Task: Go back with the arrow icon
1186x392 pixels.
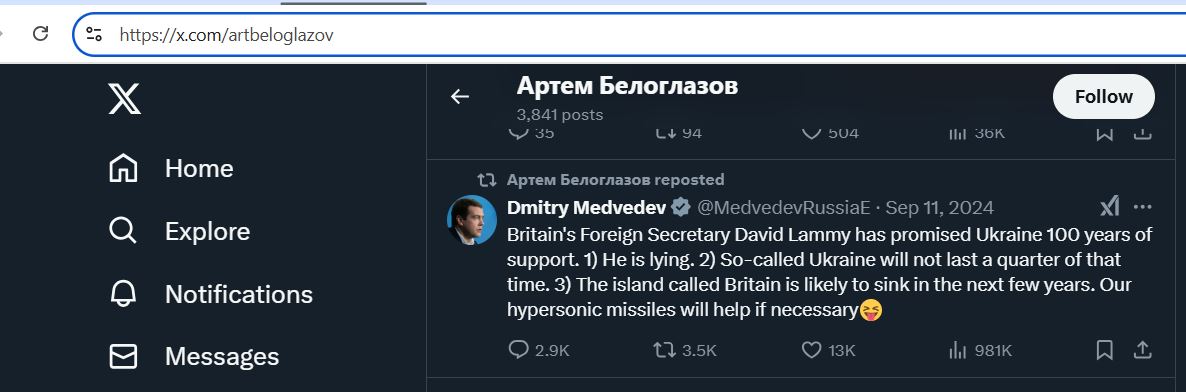Action: [460, 96]
